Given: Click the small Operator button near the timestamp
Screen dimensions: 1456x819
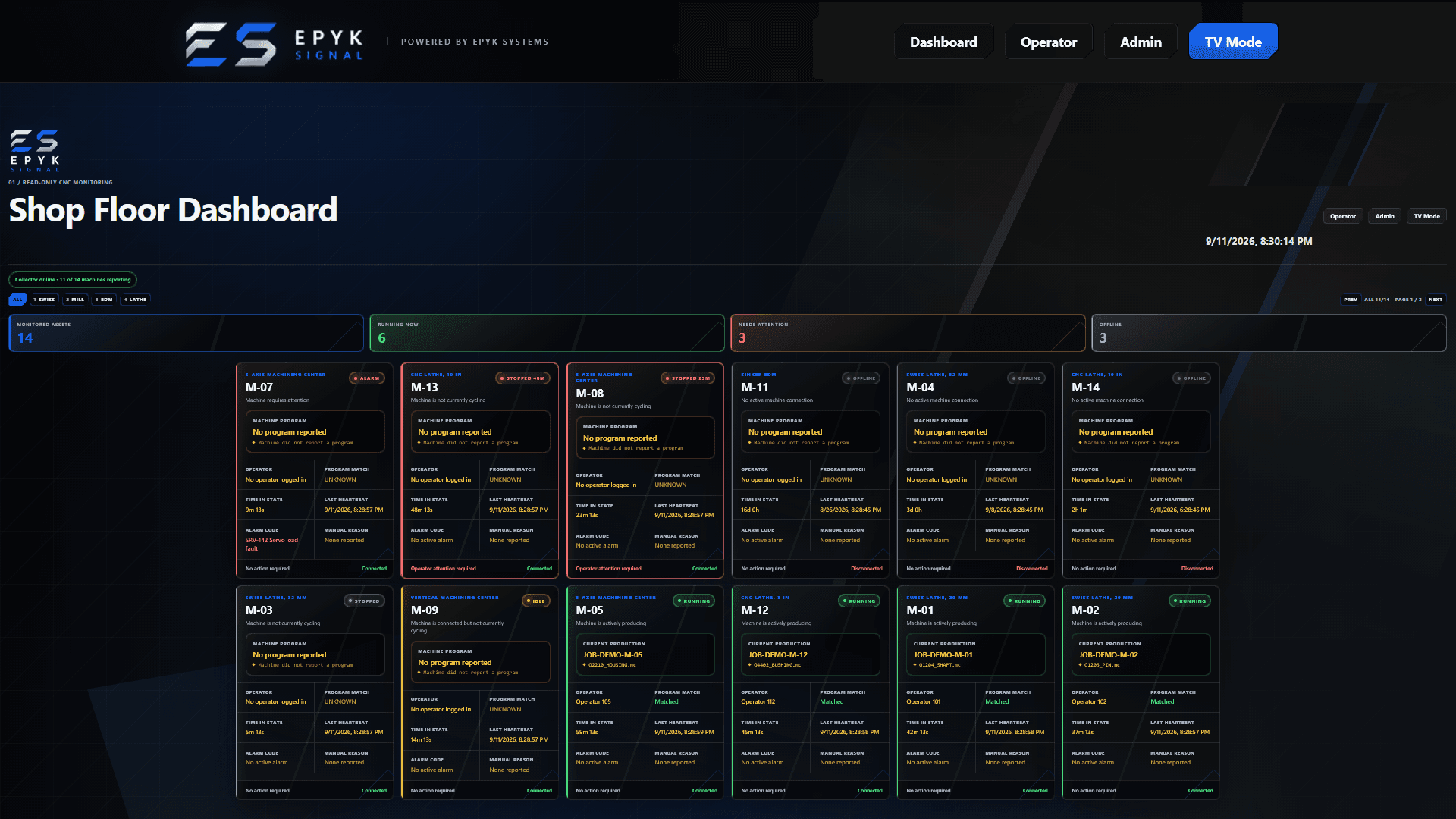Looking at the screenshot, I should pyautogui.click(x=1342, y=216).
